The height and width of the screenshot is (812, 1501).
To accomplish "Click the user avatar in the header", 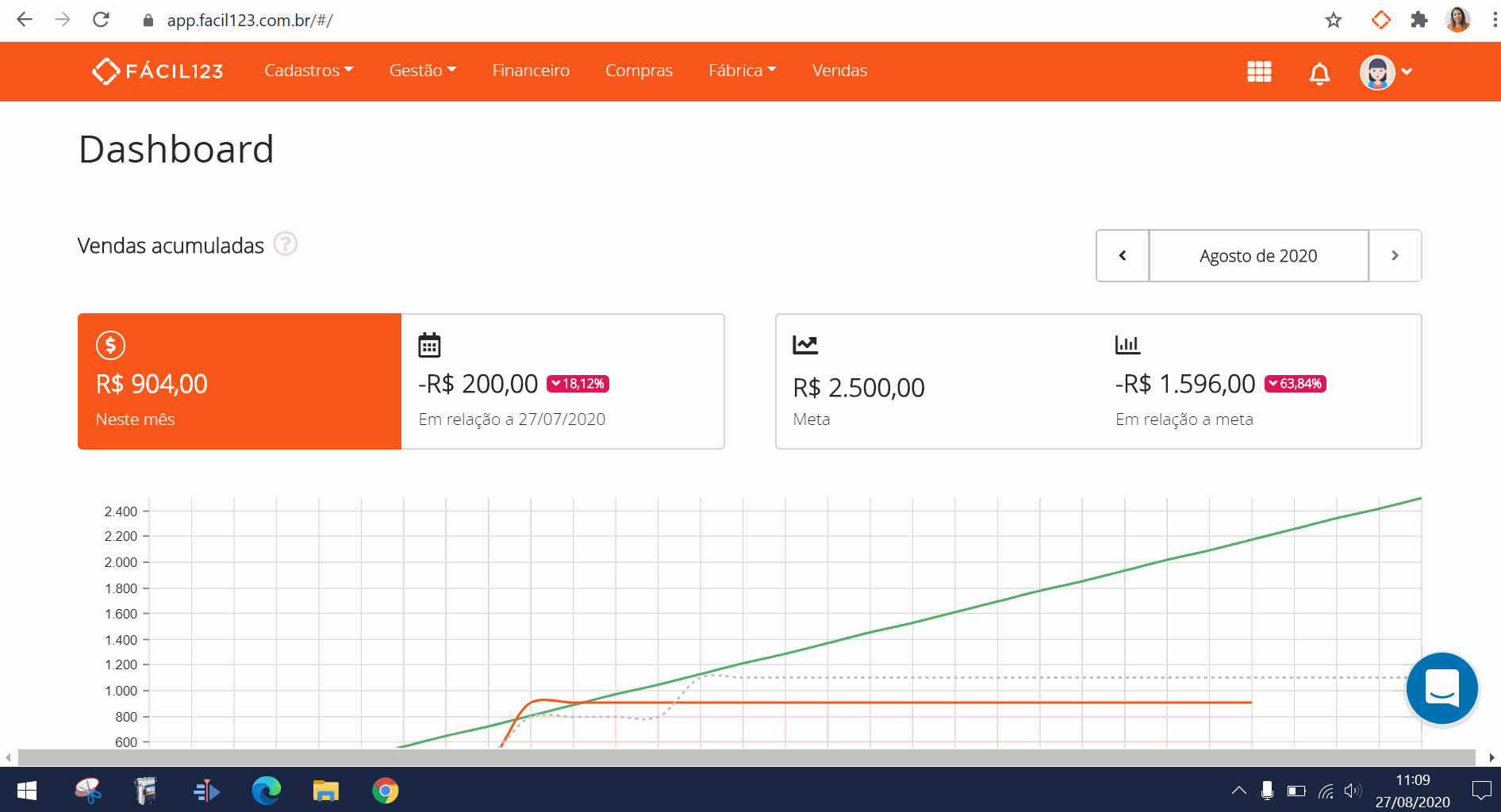I will click(x=1377, y=72).
